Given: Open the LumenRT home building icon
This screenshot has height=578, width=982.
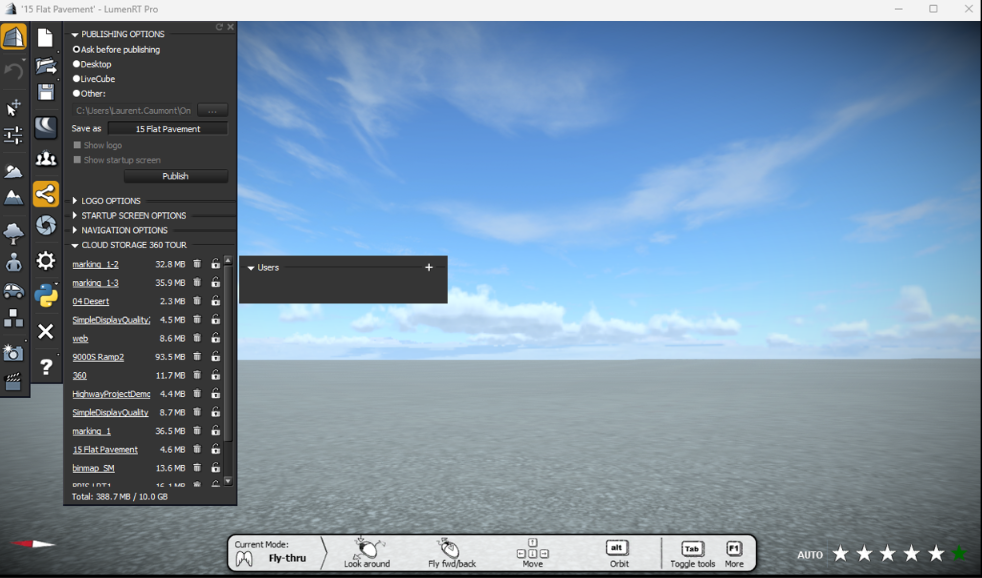Looking at the screenshot, I should (14, 37).
